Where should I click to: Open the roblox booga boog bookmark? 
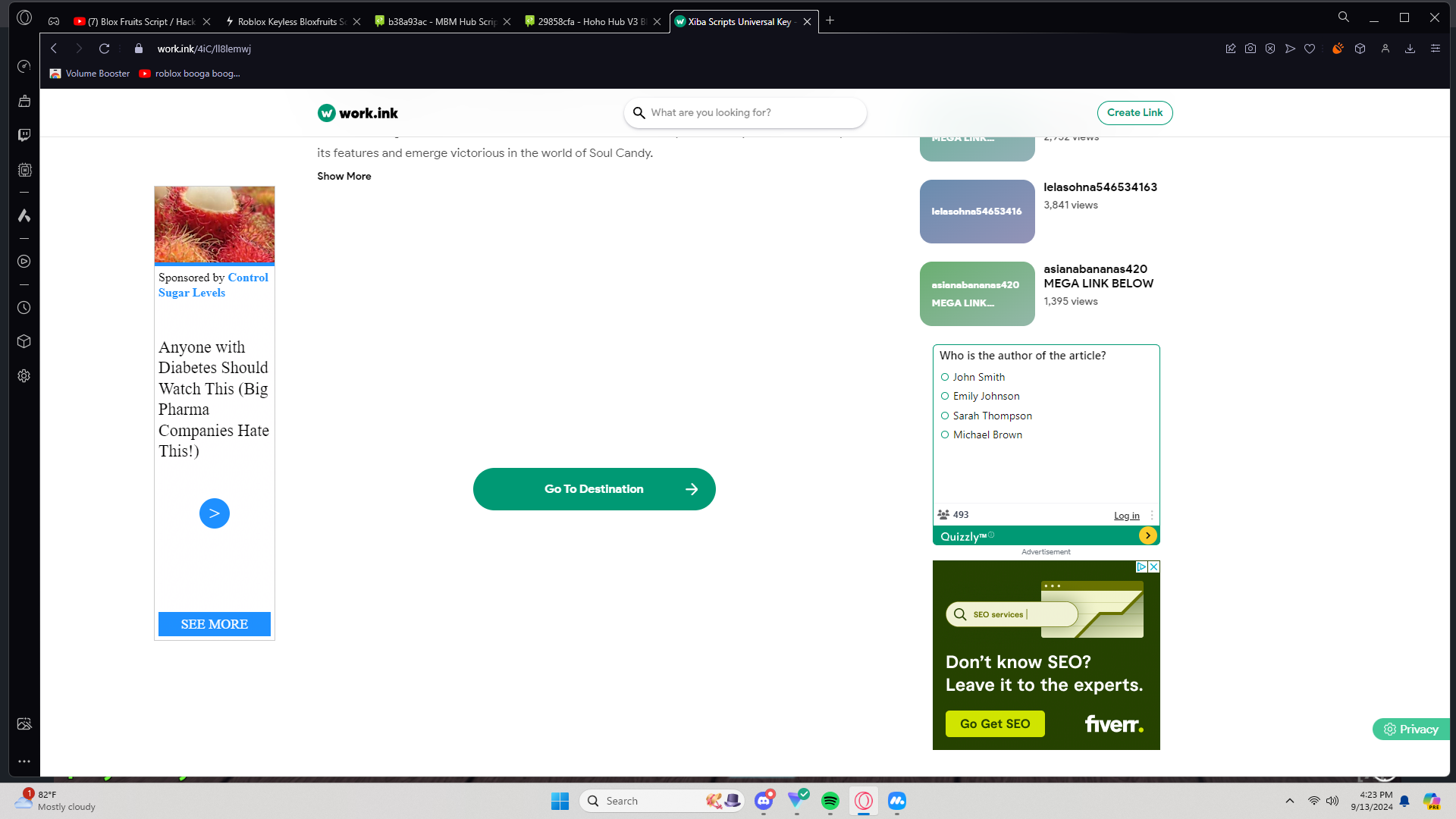click(190, 74)
